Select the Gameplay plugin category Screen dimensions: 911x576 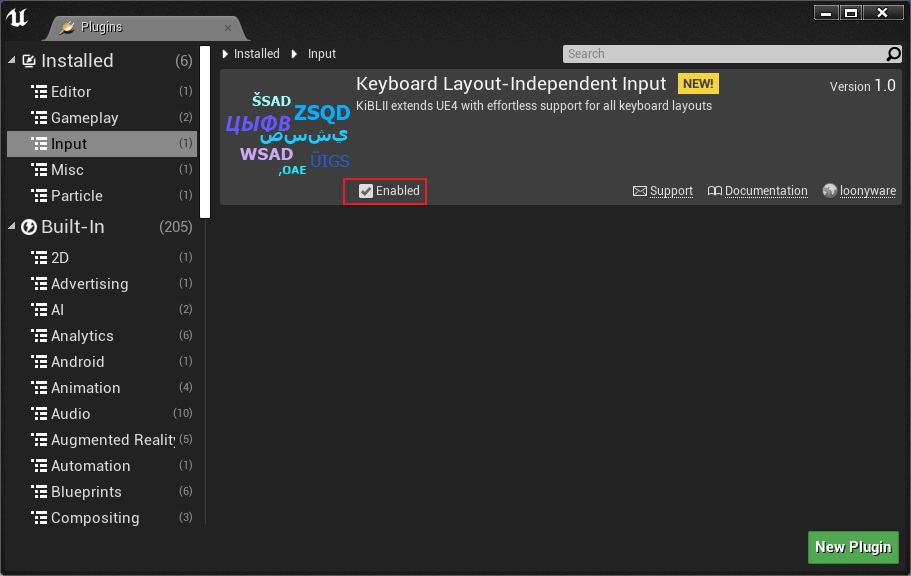[x=102, y=118]
